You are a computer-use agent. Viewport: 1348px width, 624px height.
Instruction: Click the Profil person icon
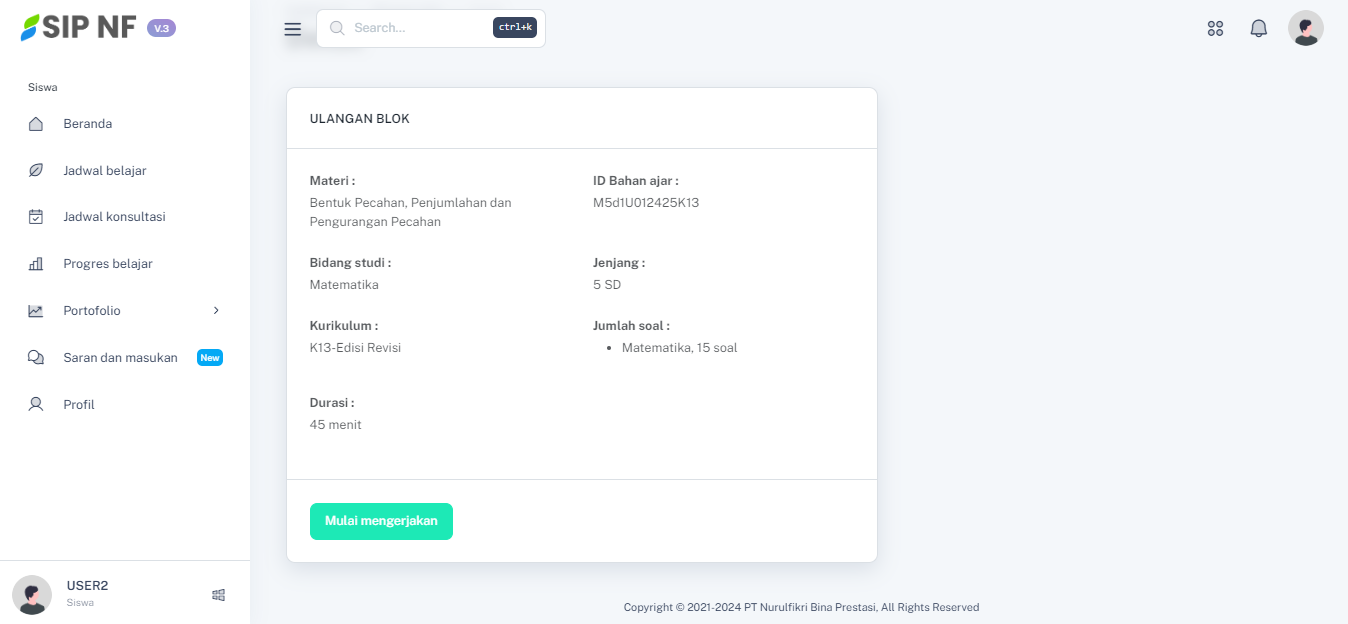click(36, 405)
